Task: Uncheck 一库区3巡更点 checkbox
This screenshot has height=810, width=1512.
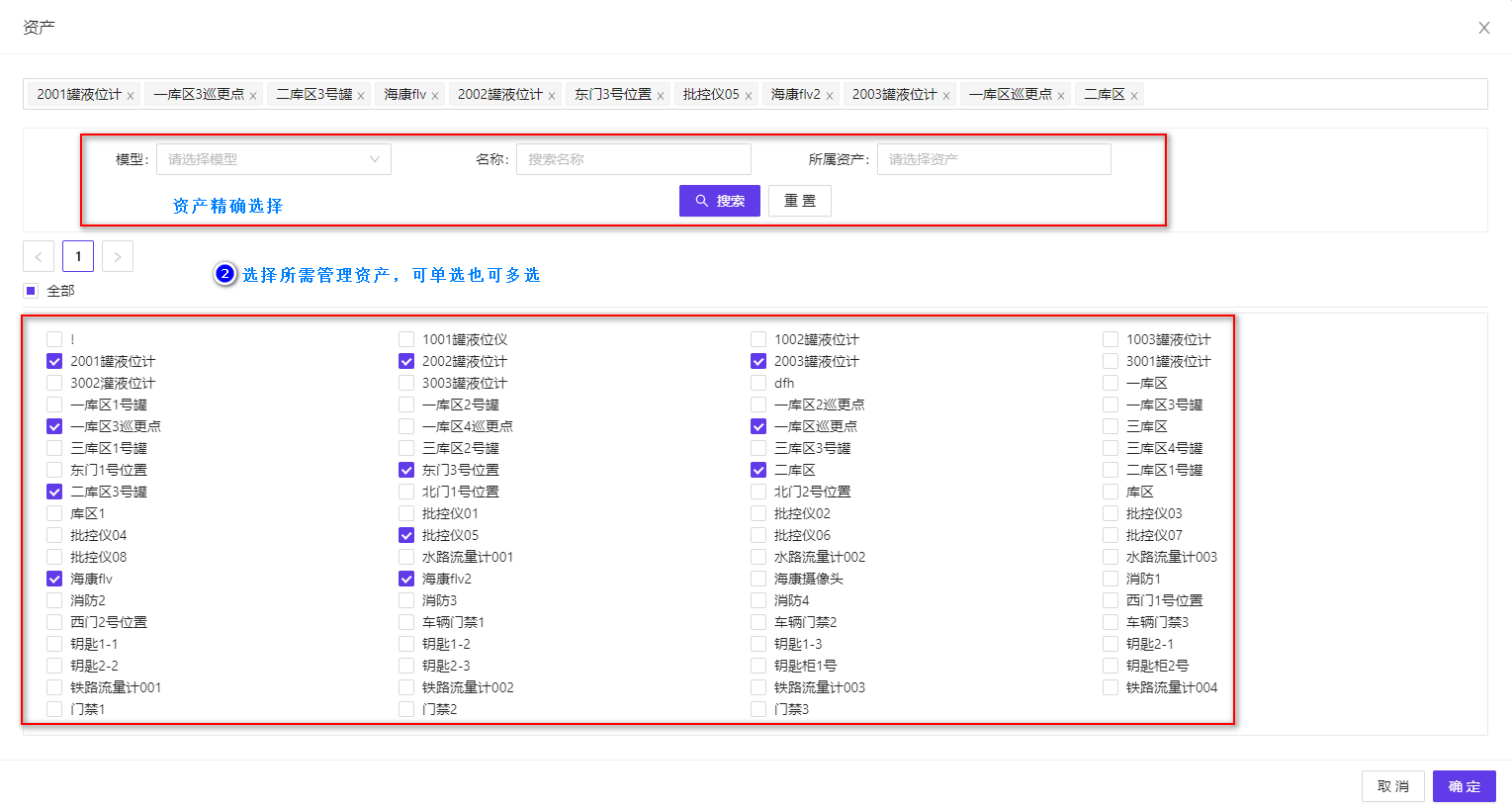Action: click(x=54, y=426)
